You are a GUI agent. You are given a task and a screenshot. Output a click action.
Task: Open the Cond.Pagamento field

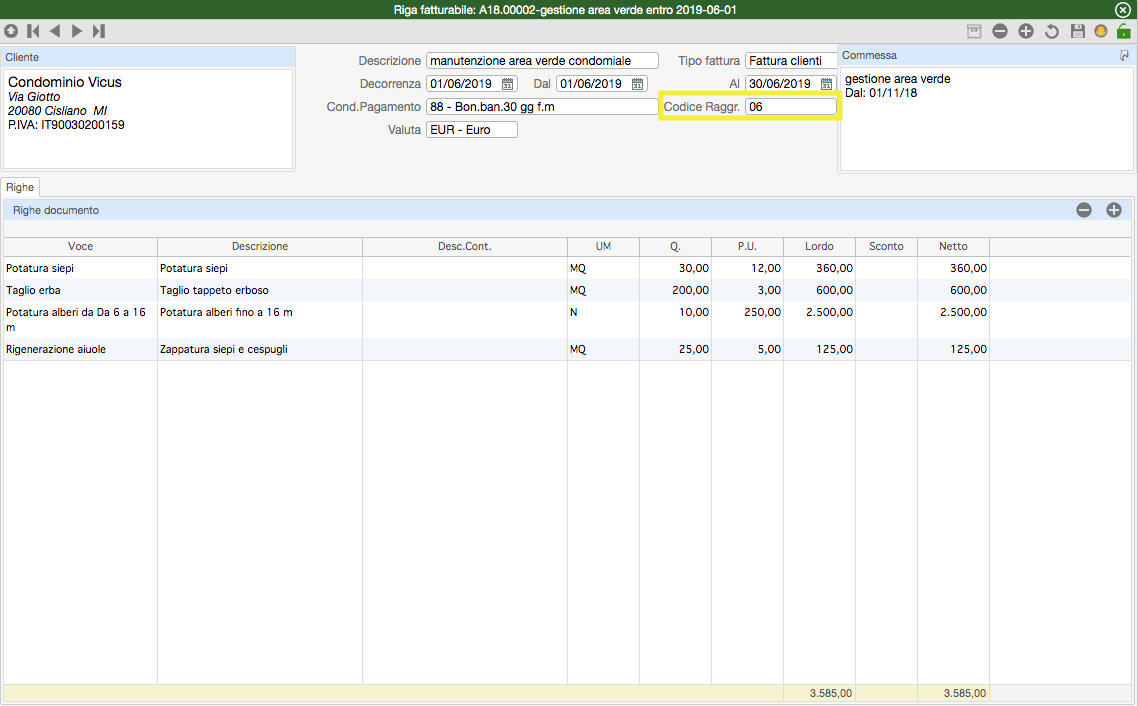(x=542, y=107)
